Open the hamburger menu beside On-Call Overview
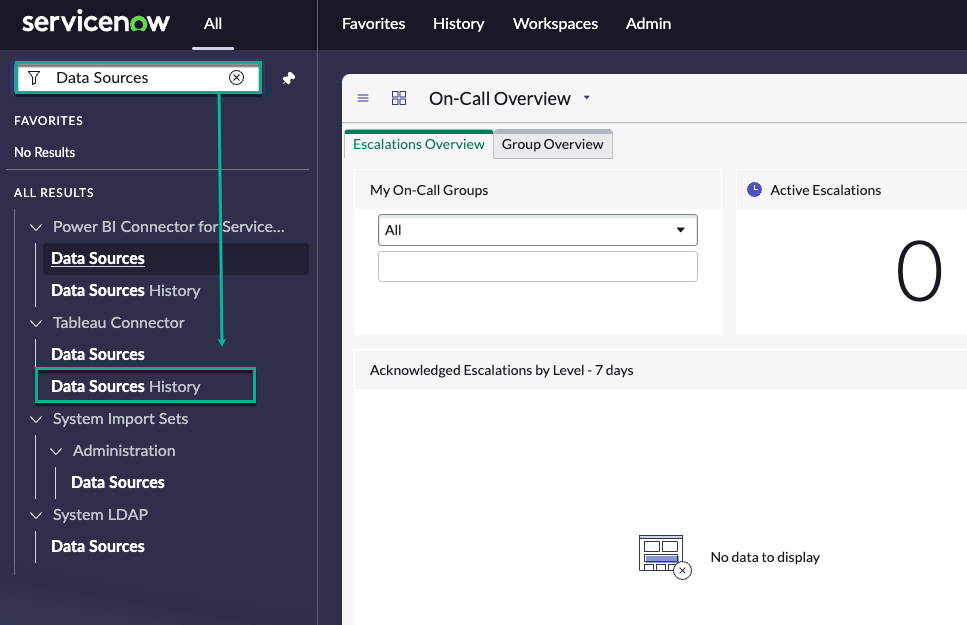This screenshot has height=625, width=967. (363, 98)
